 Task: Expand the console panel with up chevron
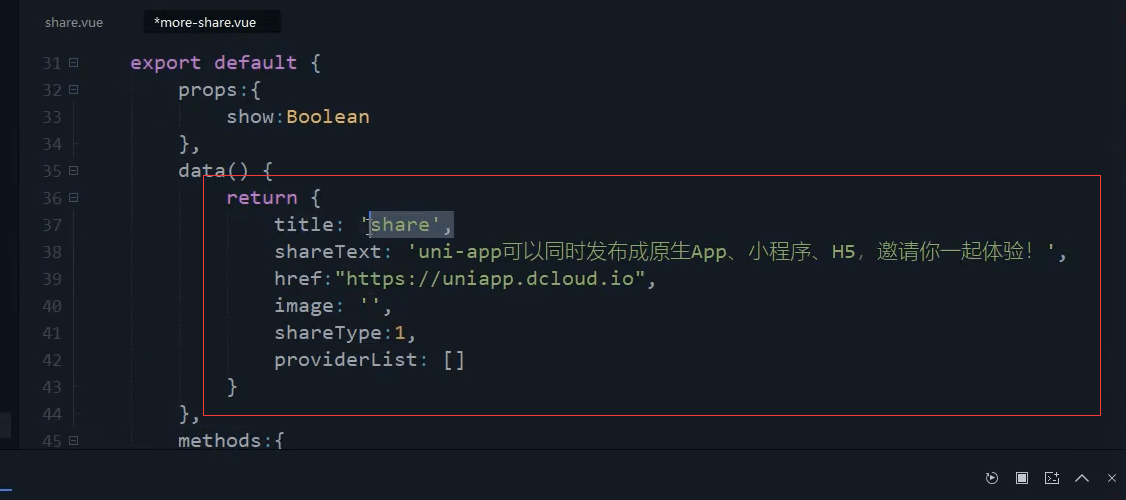point(1081,478)
